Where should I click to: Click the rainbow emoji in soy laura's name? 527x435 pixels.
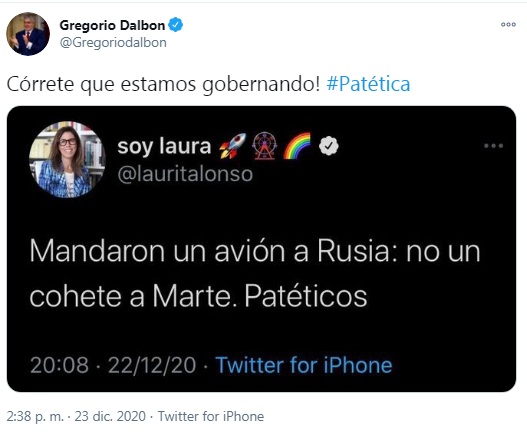(297, 146)
